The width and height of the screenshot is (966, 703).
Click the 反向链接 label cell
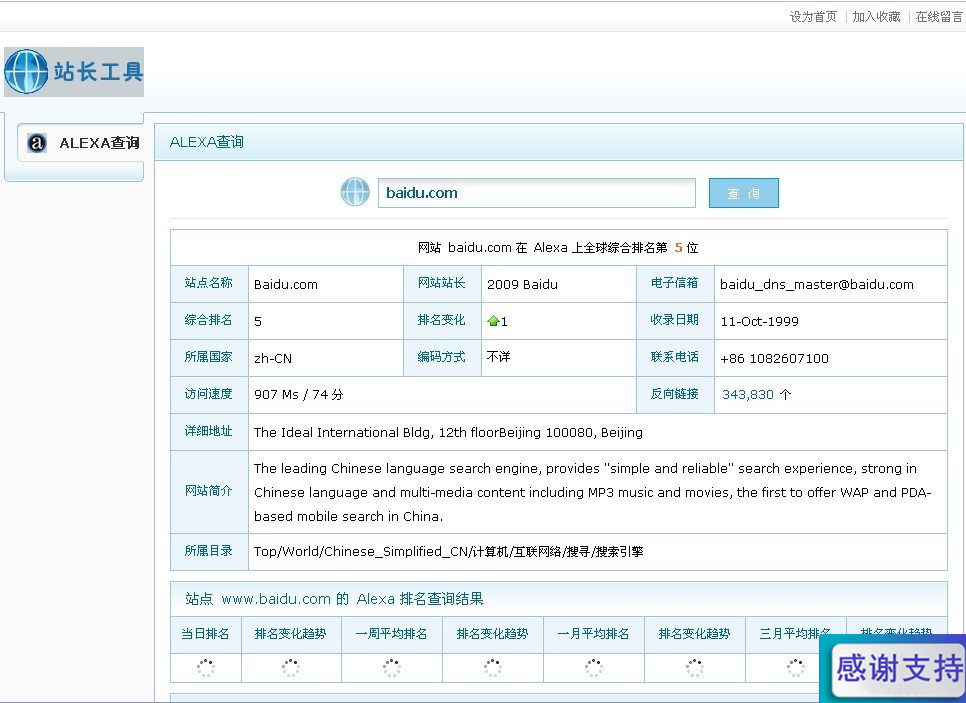tap(675, 394)
